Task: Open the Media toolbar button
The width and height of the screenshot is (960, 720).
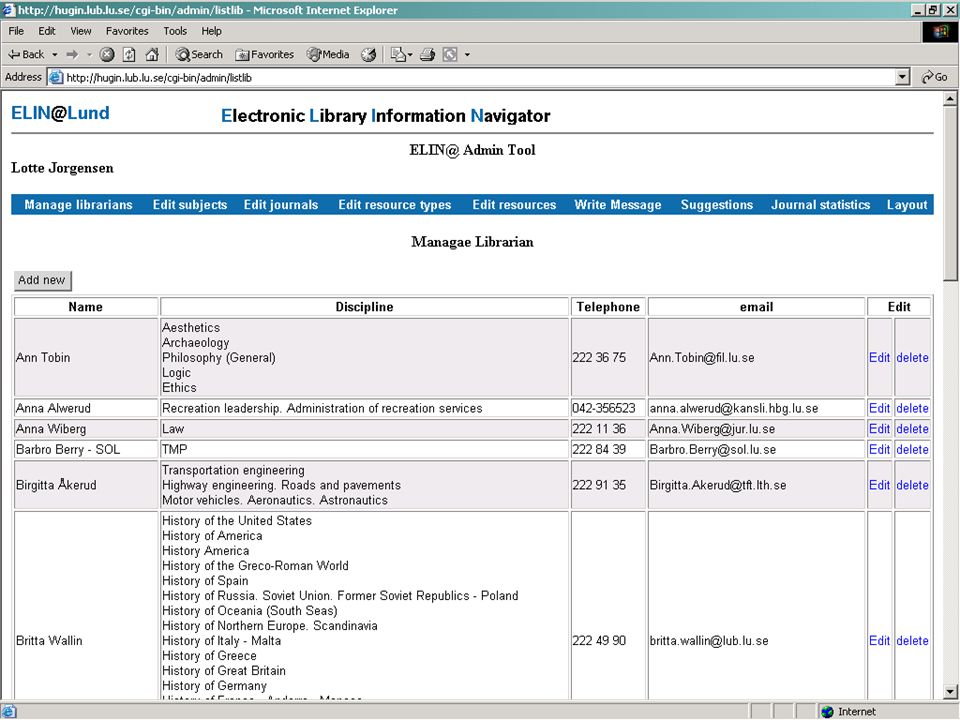Action: coord(328,54)
